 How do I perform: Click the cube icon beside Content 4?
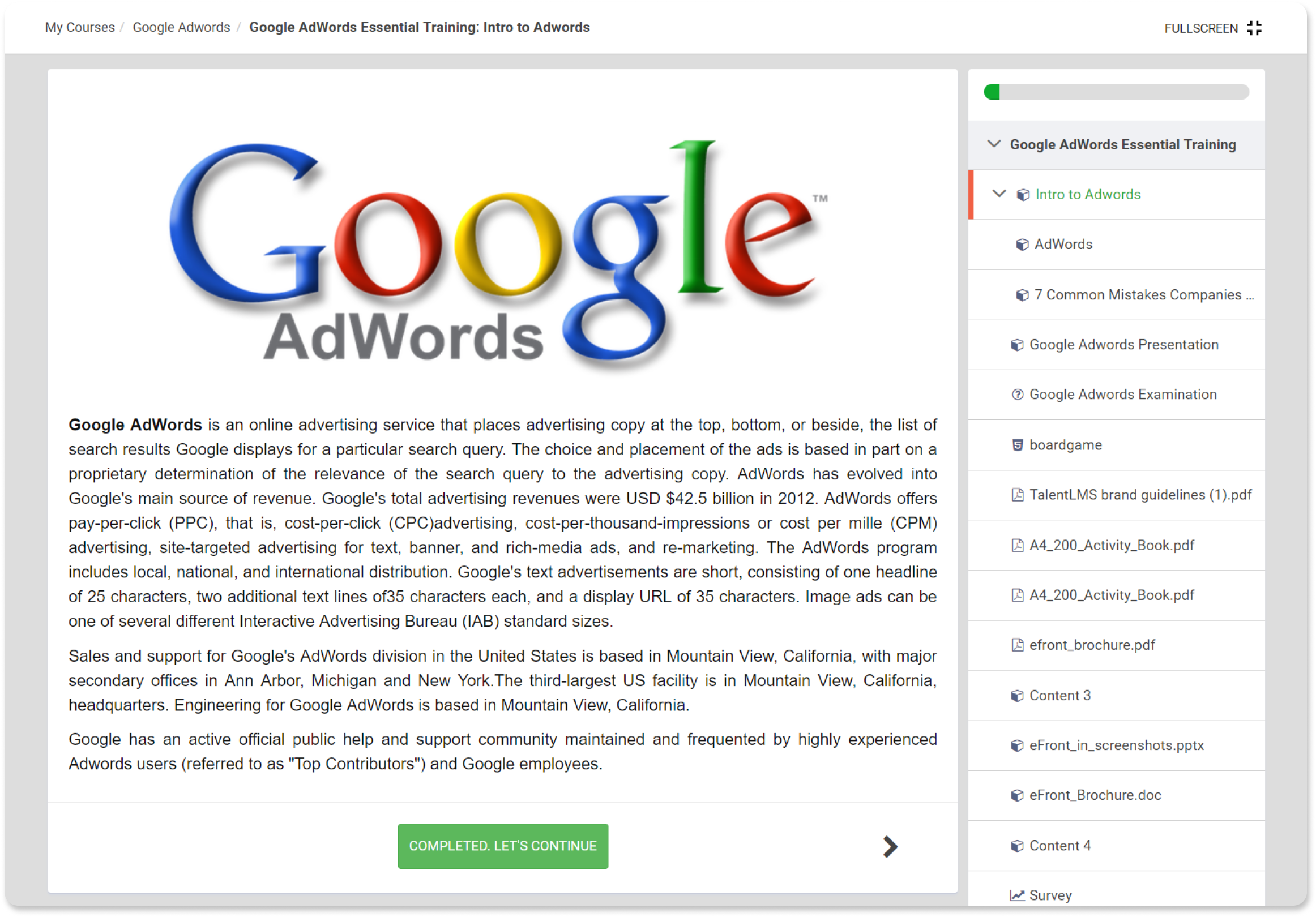coord(1018,846)
